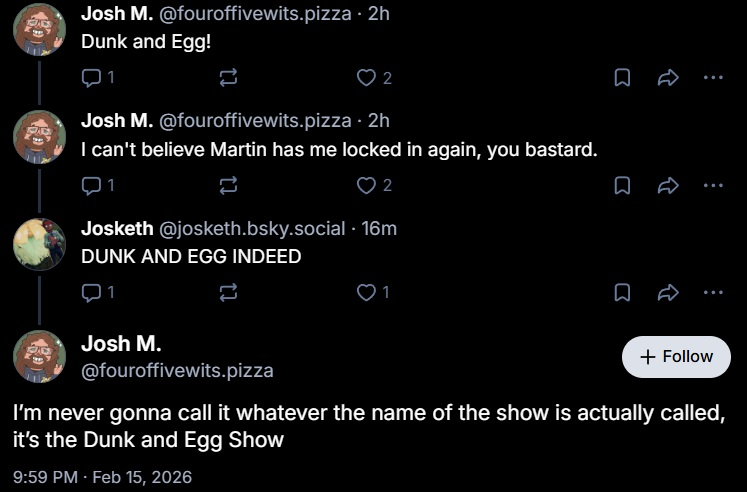
Task: Open more options on "Dunk and Egg!" post
Action: click(x=712, y=78)
